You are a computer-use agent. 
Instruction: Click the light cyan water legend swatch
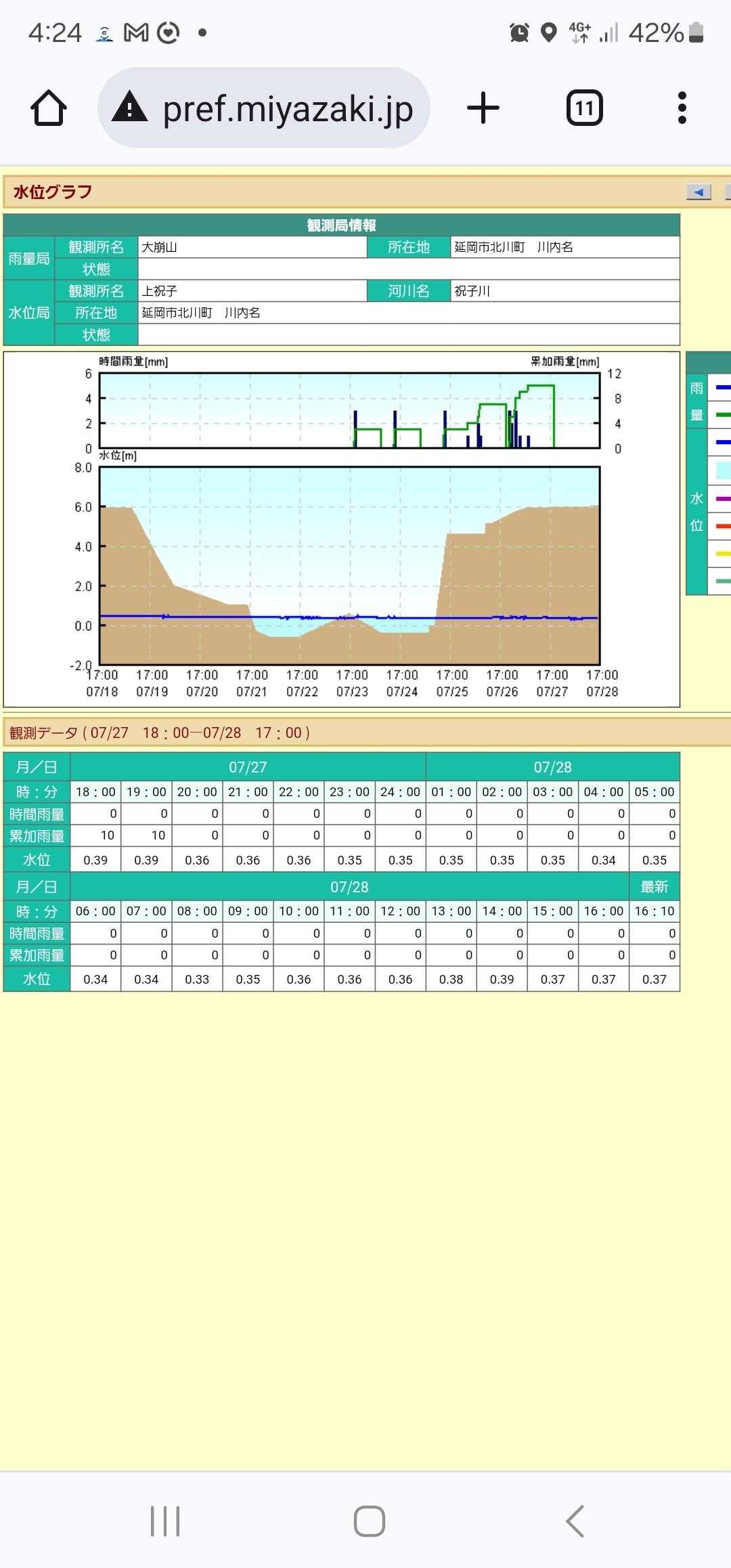point(722,470)
